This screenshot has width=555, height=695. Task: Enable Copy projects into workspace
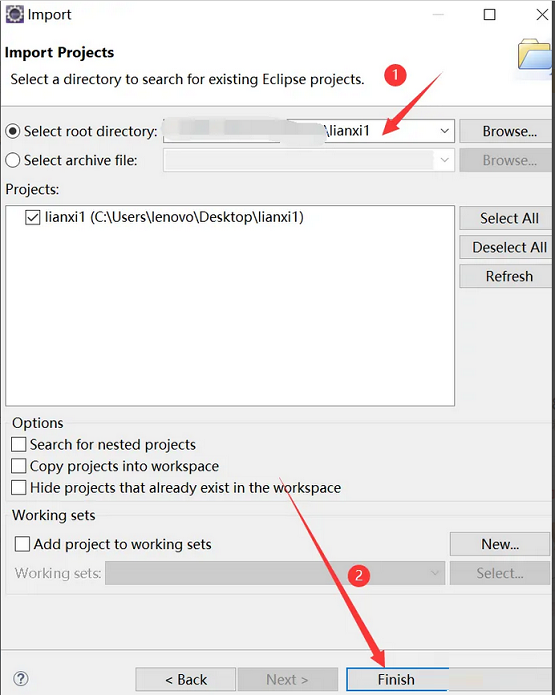pos(19,466)
